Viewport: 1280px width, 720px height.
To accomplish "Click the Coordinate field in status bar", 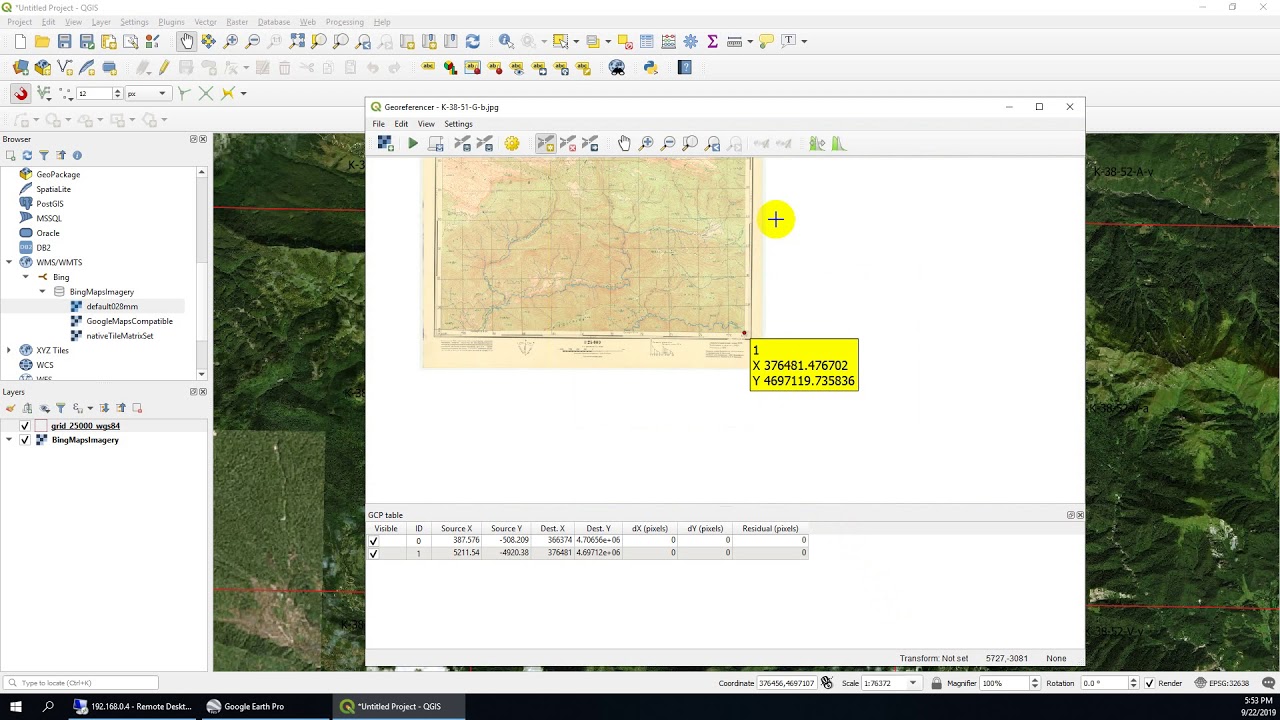I will coord(787,683).
